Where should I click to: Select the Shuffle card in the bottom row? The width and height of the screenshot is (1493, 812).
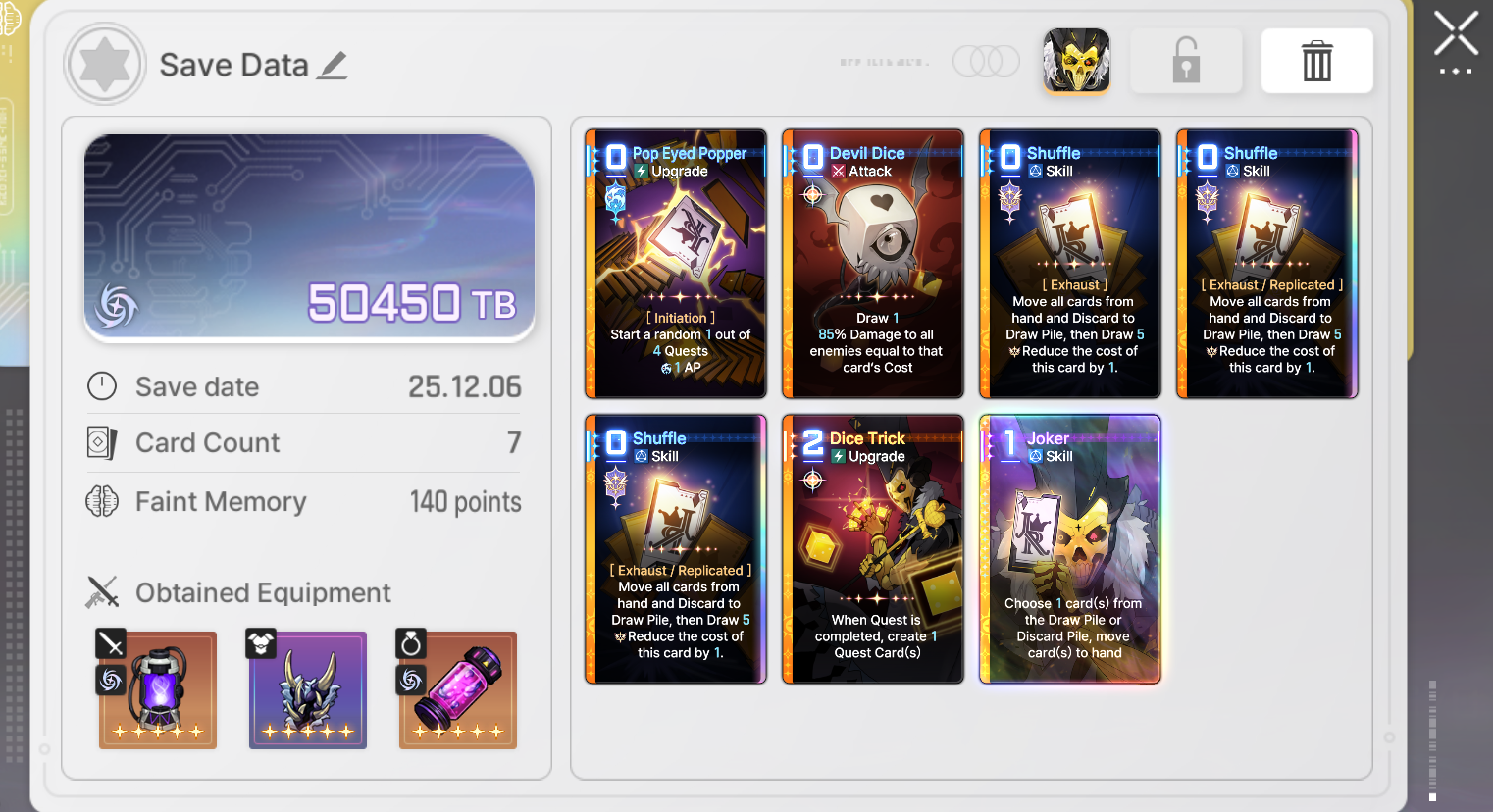(x=676, y=549)
